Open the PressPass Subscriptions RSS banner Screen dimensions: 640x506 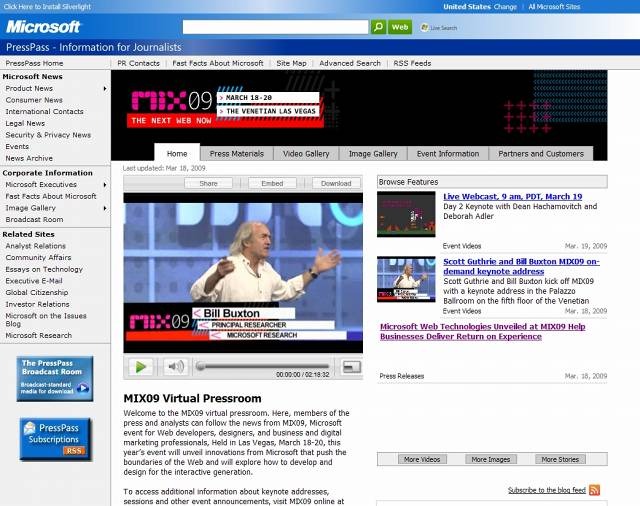click(x=56, y=439)
